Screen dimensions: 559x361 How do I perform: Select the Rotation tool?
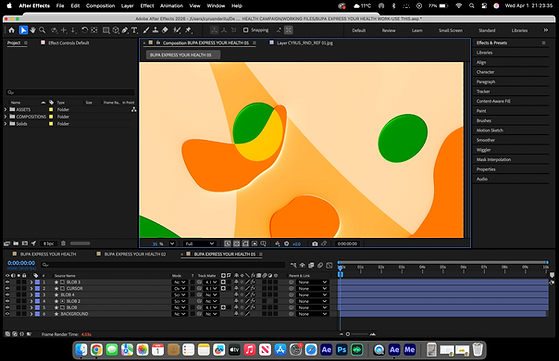tap(84, 30)
